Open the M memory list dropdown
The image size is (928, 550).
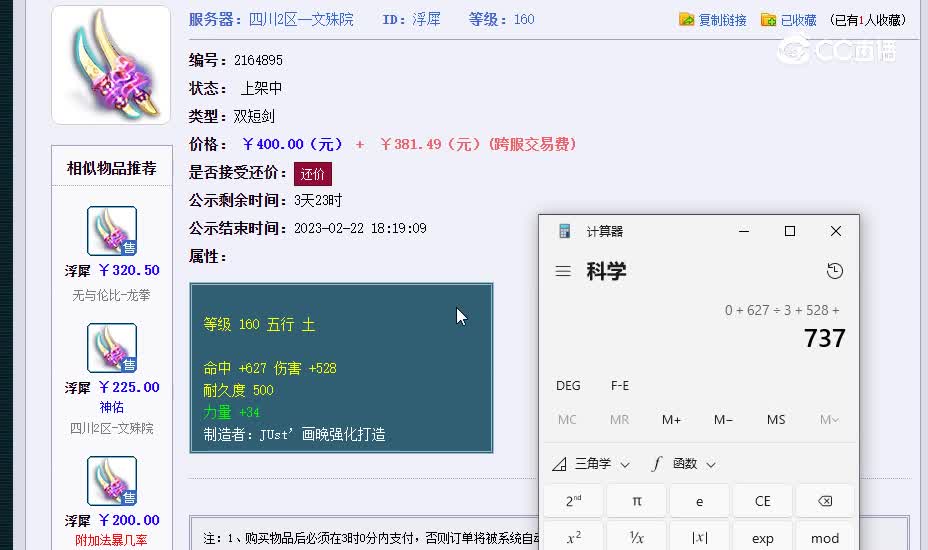click(829, 420)
